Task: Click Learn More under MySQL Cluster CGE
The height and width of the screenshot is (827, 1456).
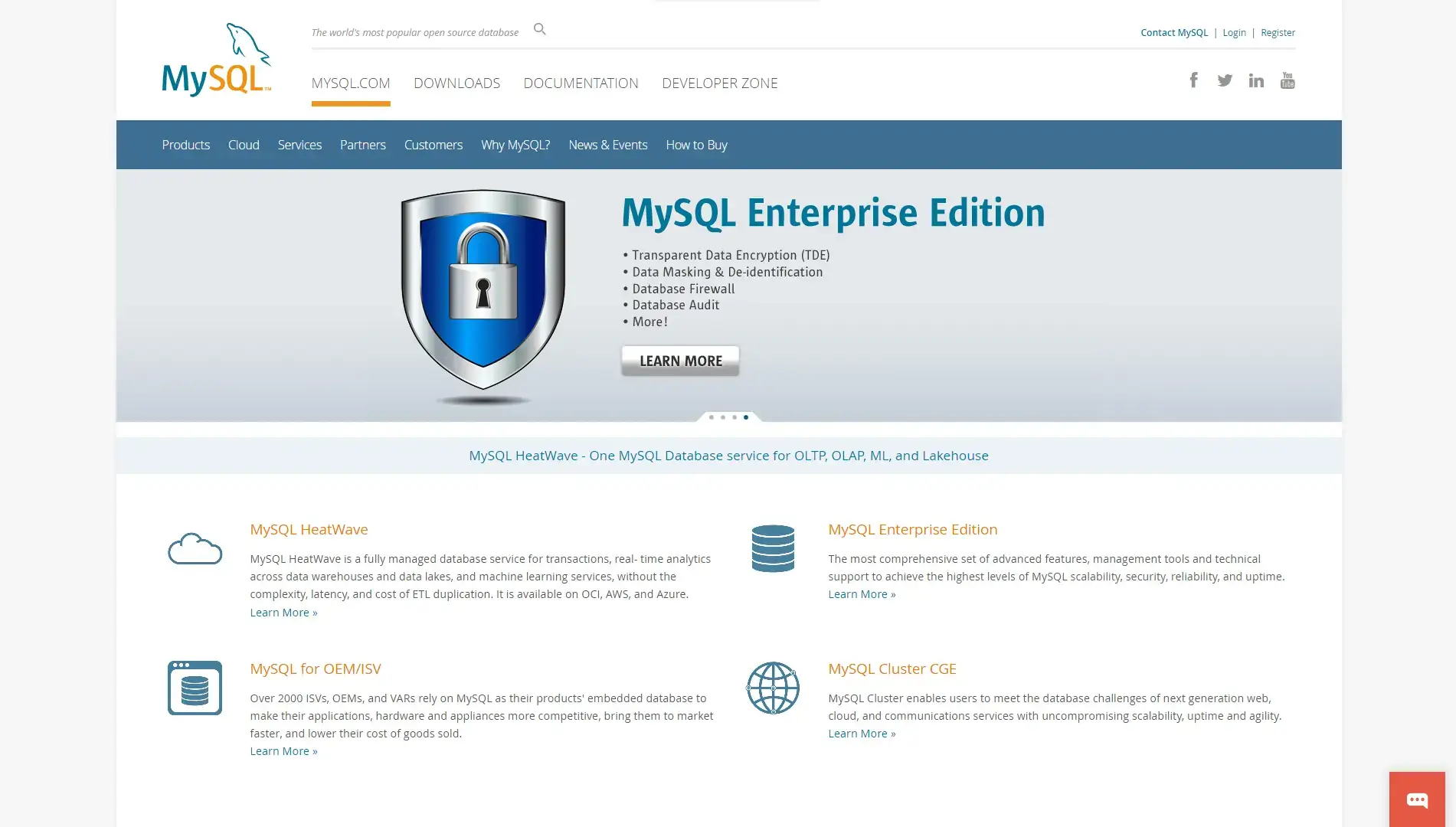Action: click(x=862, y=734)
